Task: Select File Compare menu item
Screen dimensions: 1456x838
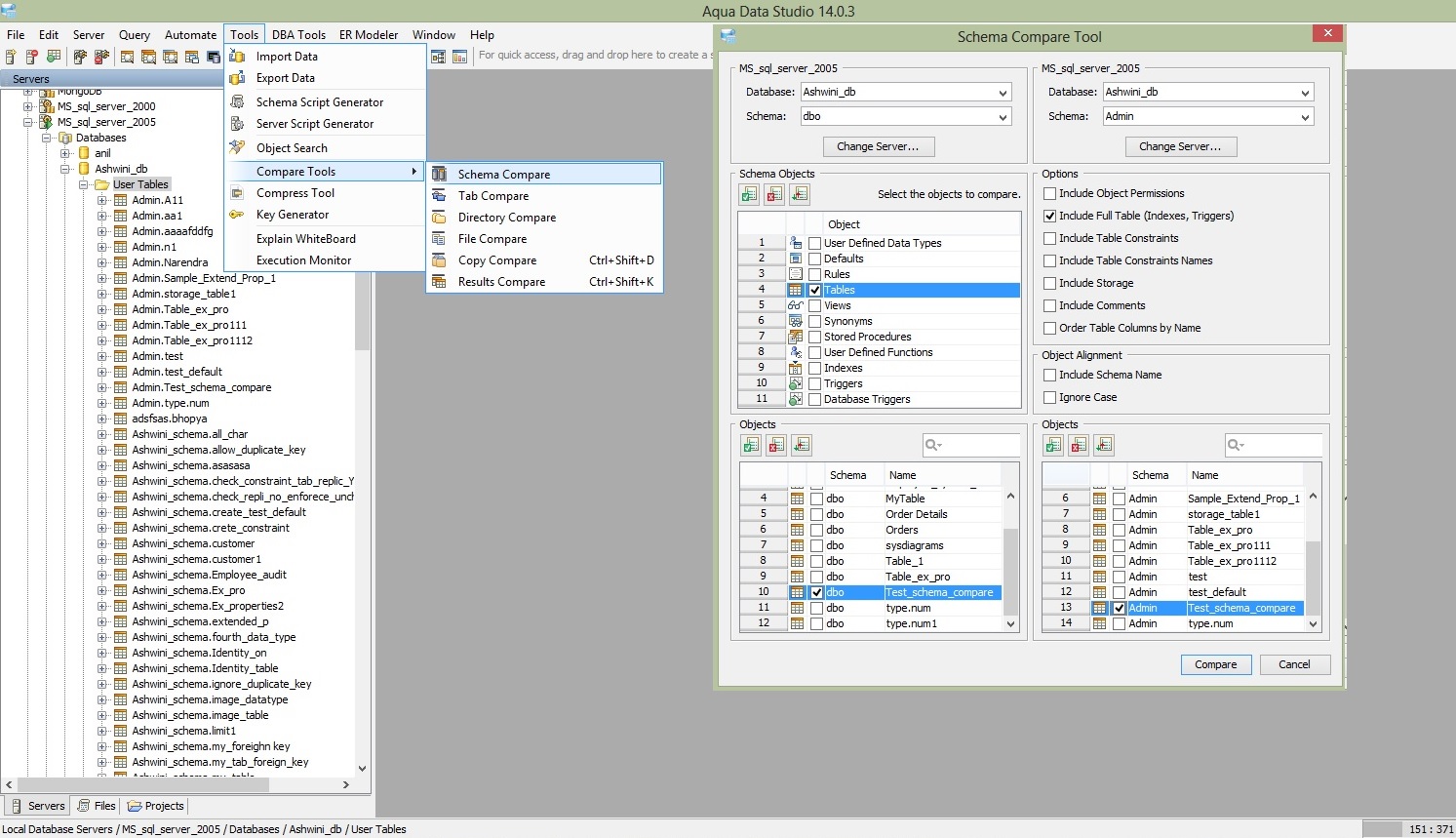Action: [x=544, y=238]
